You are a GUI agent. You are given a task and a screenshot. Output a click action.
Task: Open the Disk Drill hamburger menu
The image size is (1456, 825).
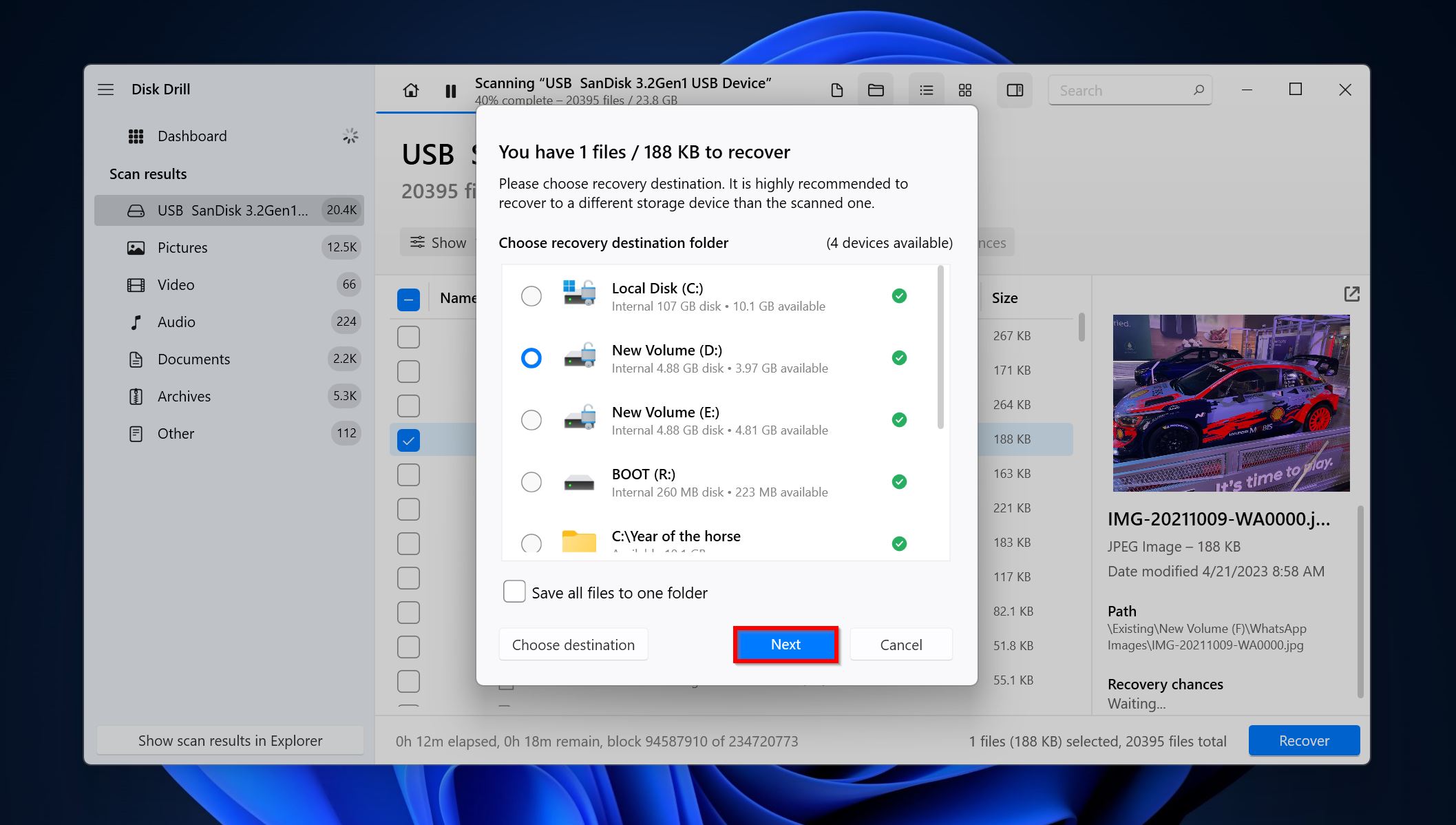point(105,88)
